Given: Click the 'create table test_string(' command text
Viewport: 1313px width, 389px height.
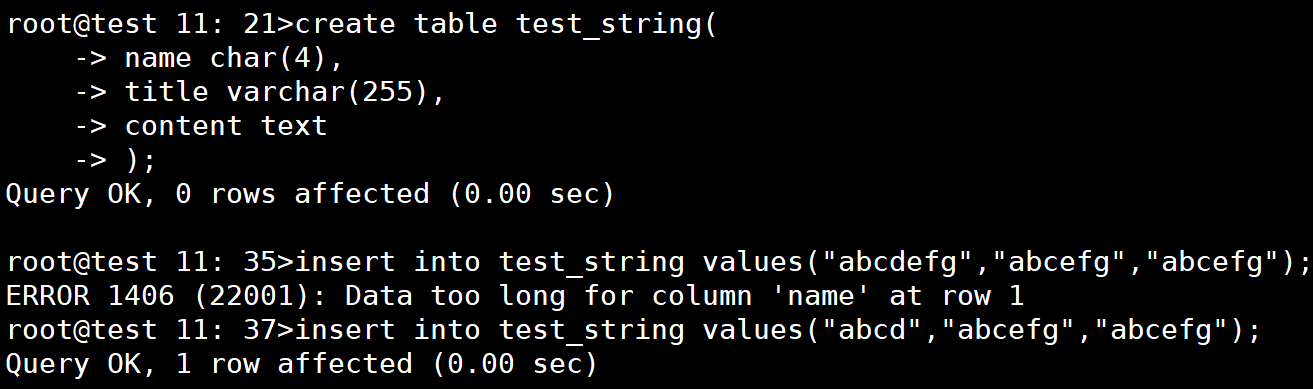Looking at the screenshot, I should (506, 25).
